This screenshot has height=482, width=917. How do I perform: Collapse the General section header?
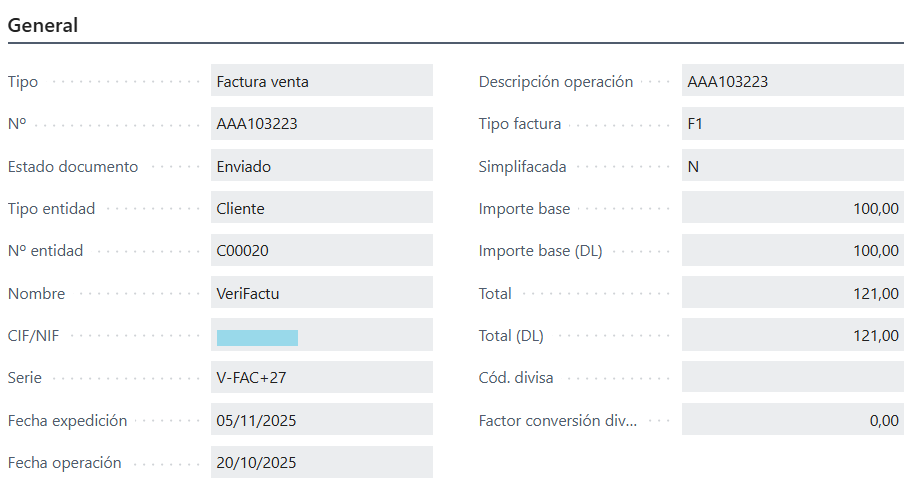click(x=43, y=26)
